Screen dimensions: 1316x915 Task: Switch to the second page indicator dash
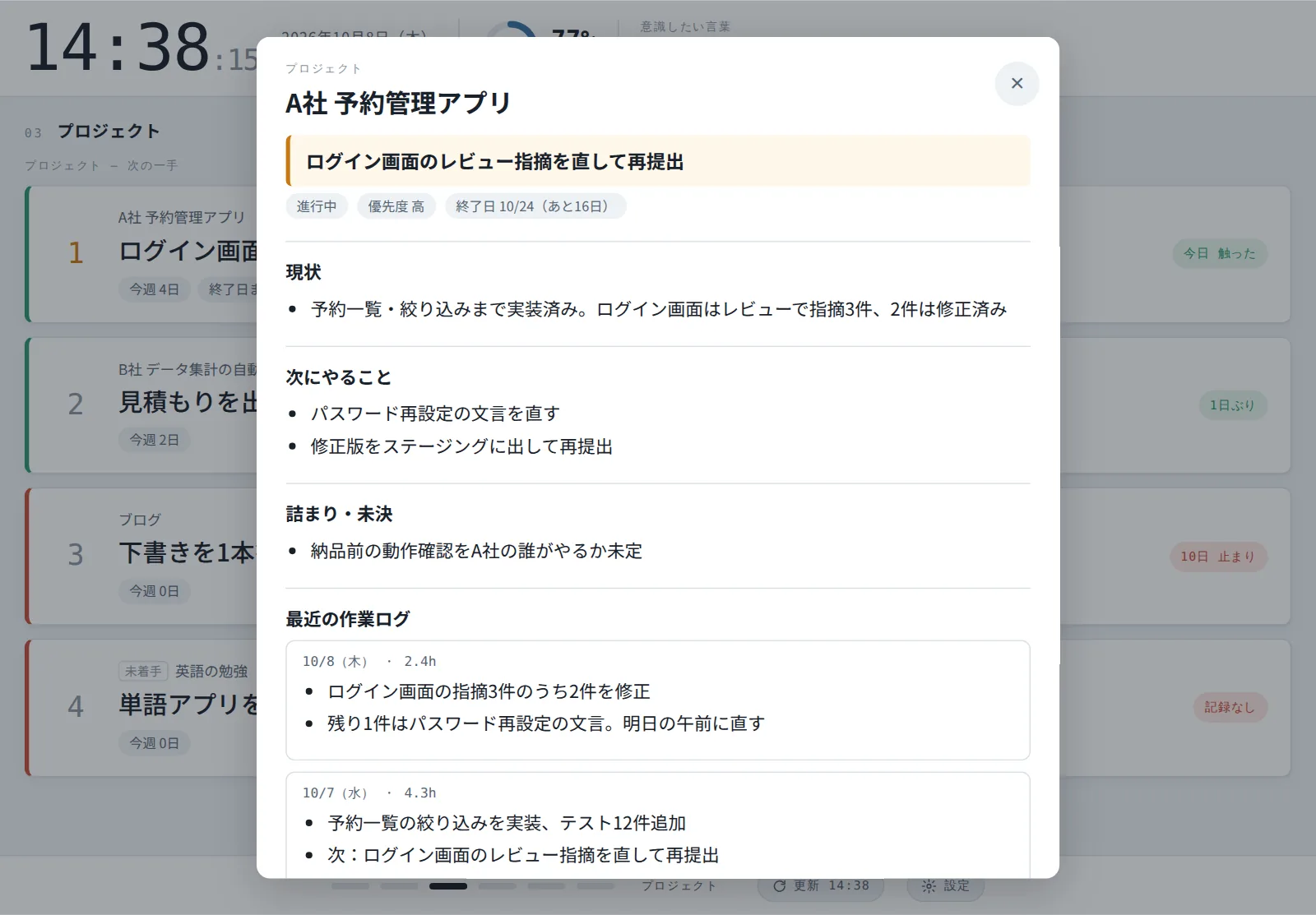tap(400, 886)
